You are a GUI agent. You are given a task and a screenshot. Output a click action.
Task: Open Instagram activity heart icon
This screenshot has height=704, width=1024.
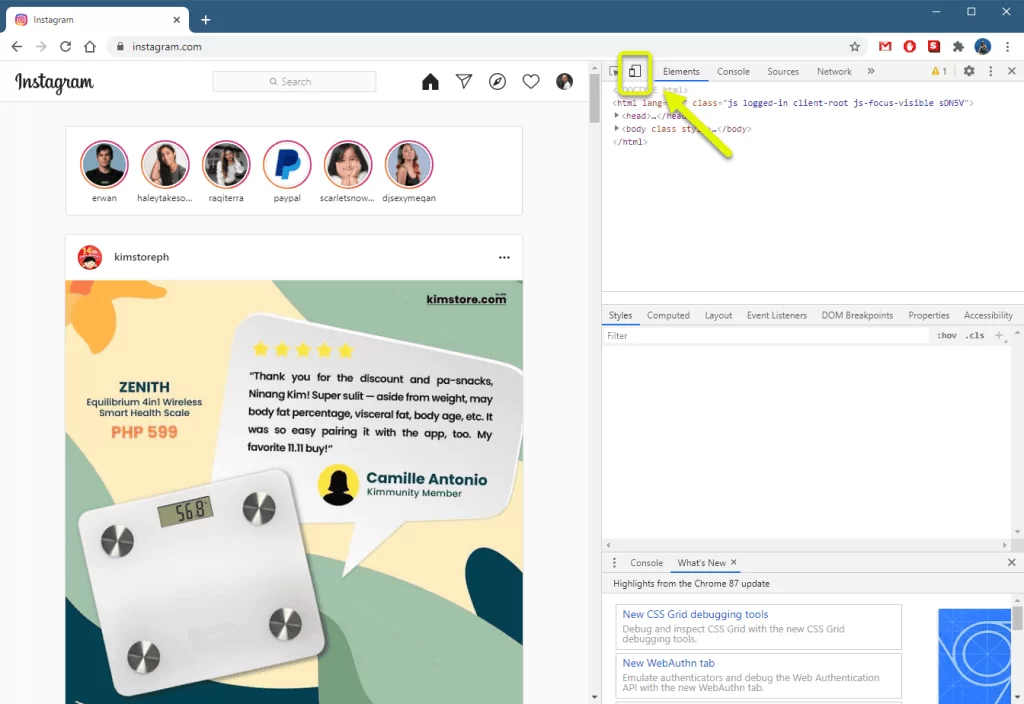tap(531, 82)
